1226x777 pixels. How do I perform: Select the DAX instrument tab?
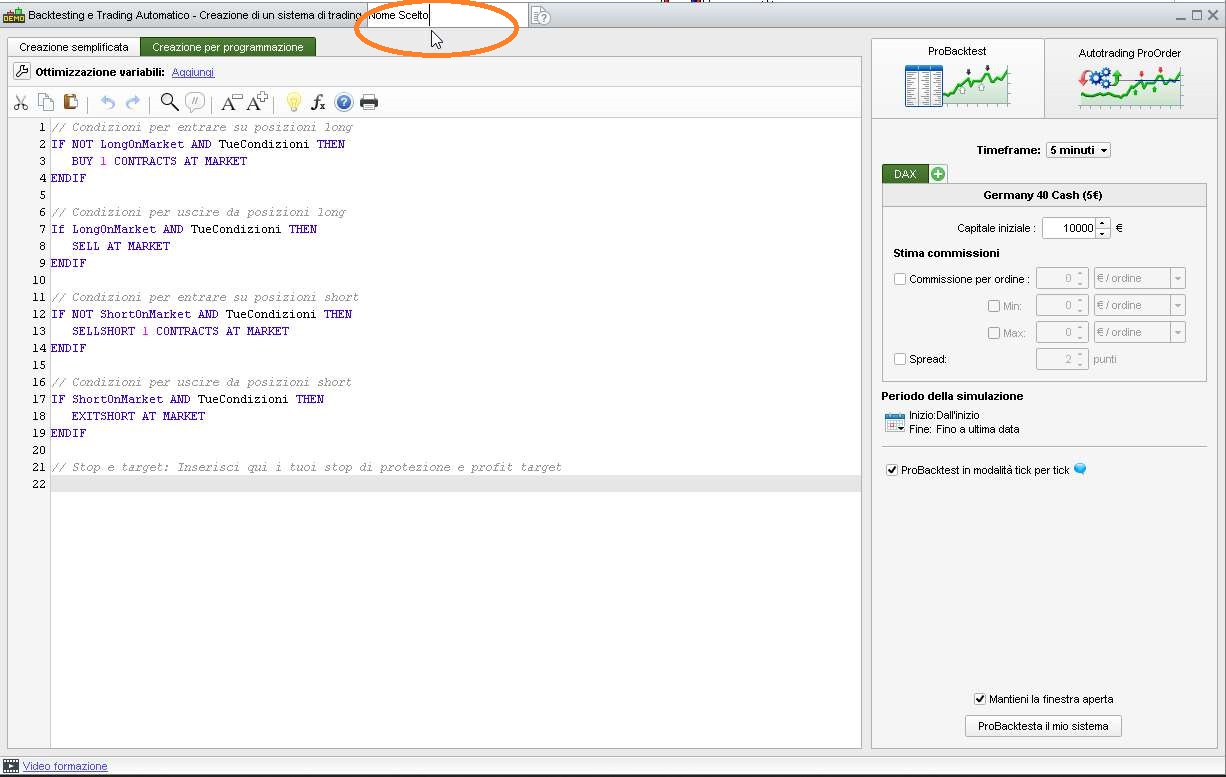point(905,174)
